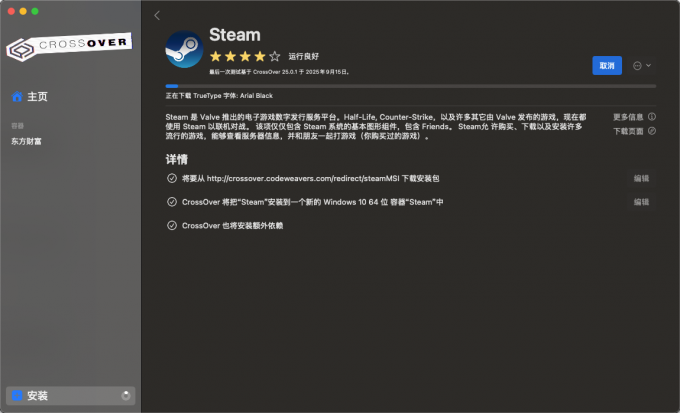
Task: Click the checkmark next to Windows 10 container line
Action: (x=172, y=202)
